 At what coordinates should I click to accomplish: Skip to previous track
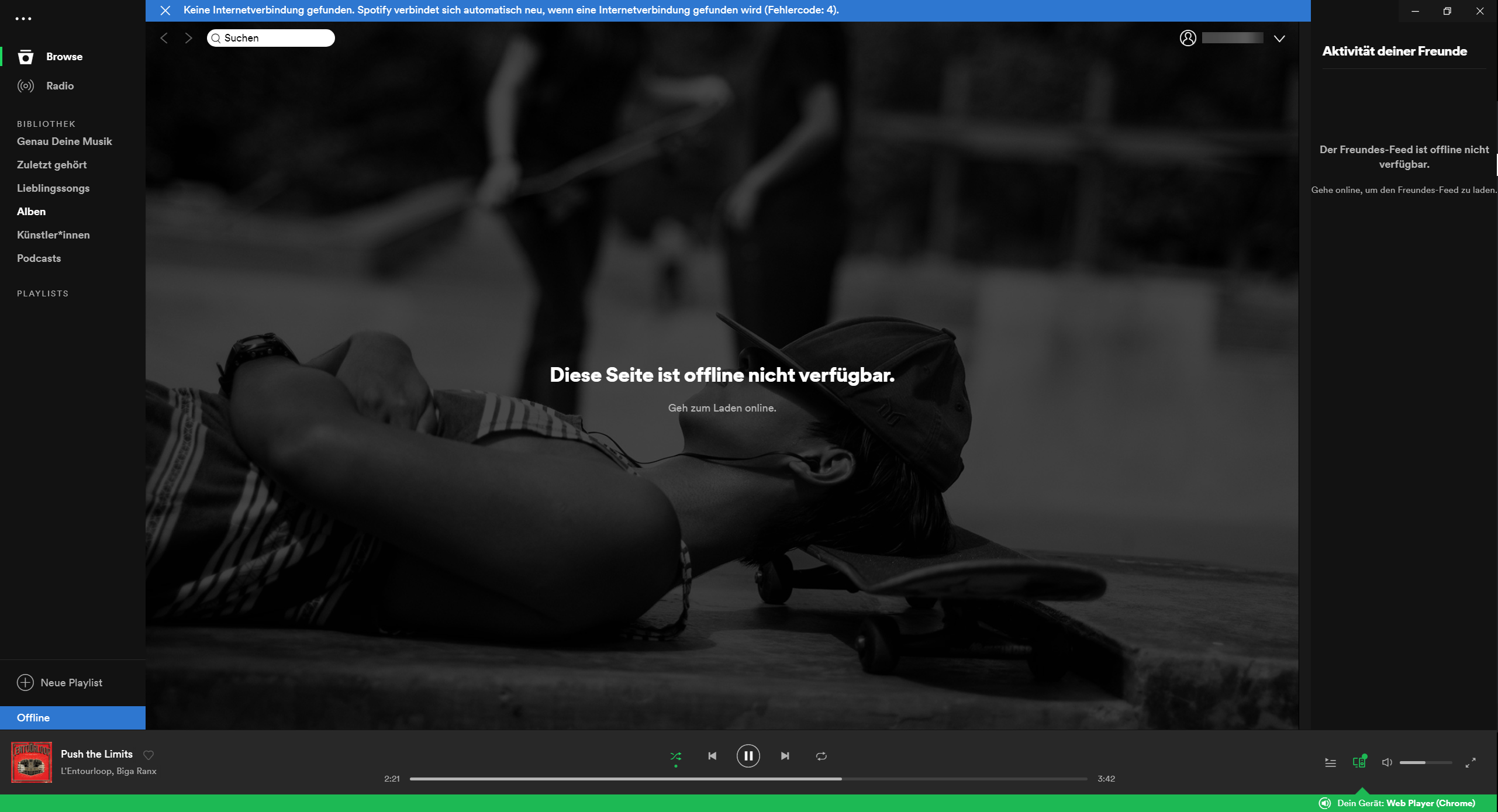(712, 756)
